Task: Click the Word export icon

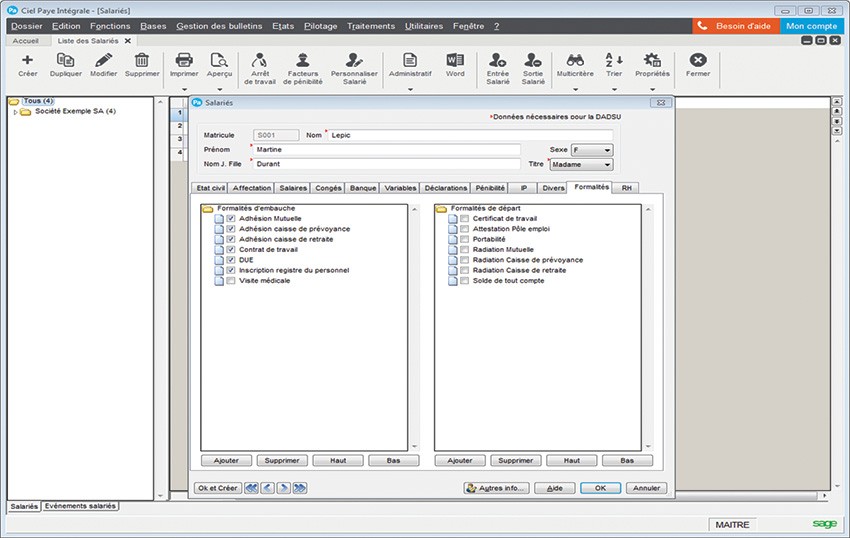Action: (x=455, y=60)
